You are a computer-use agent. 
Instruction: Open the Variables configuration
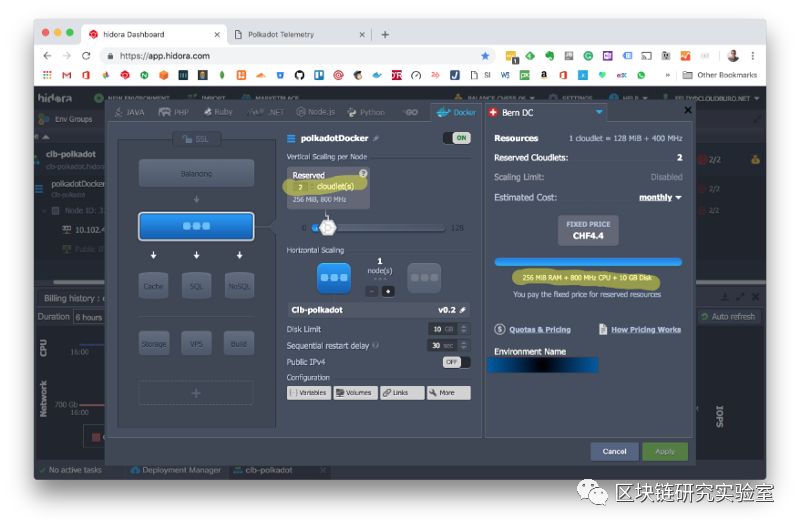pos(309,393)
